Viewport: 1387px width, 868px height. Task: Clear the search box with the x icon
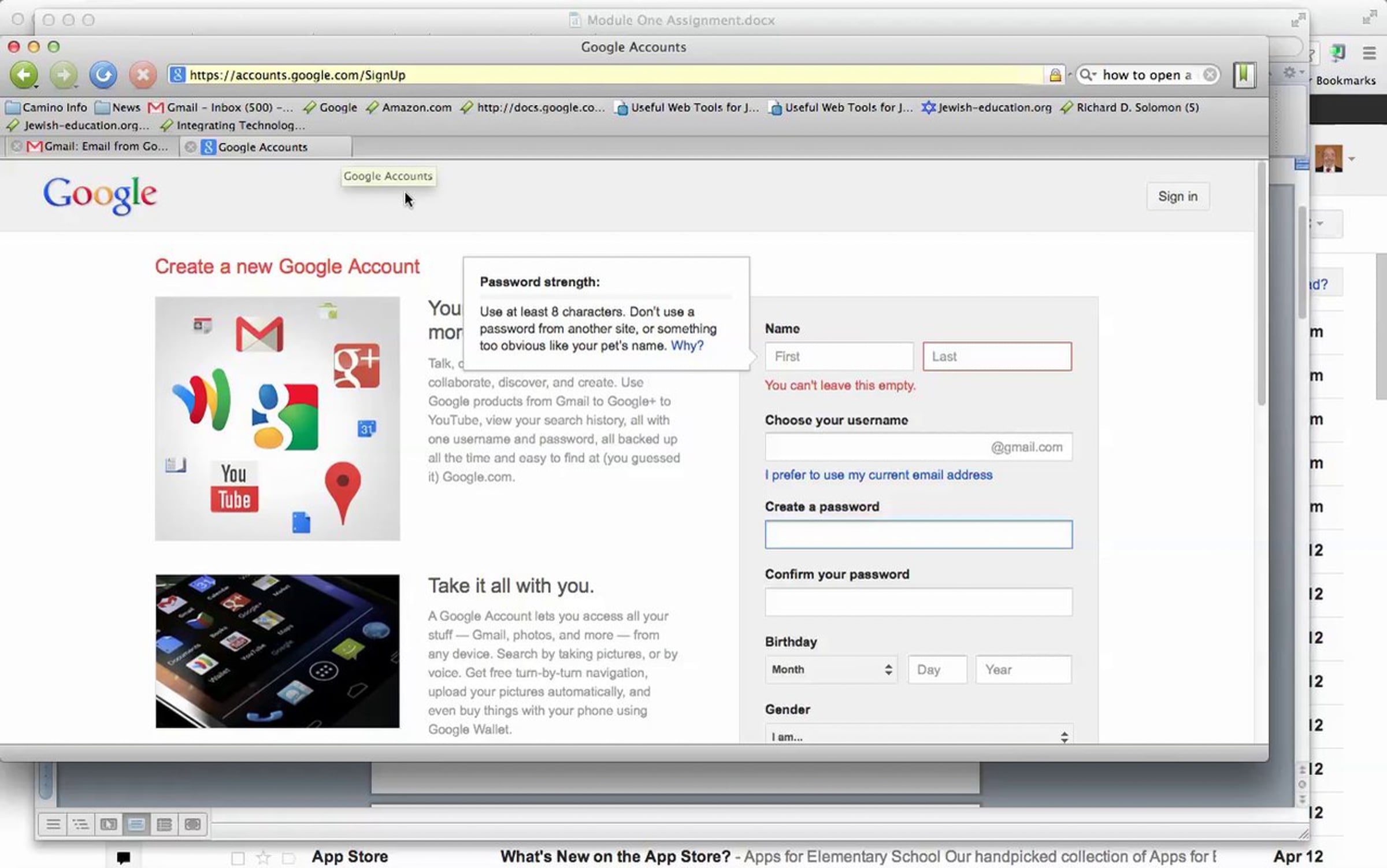[1209, 75]
